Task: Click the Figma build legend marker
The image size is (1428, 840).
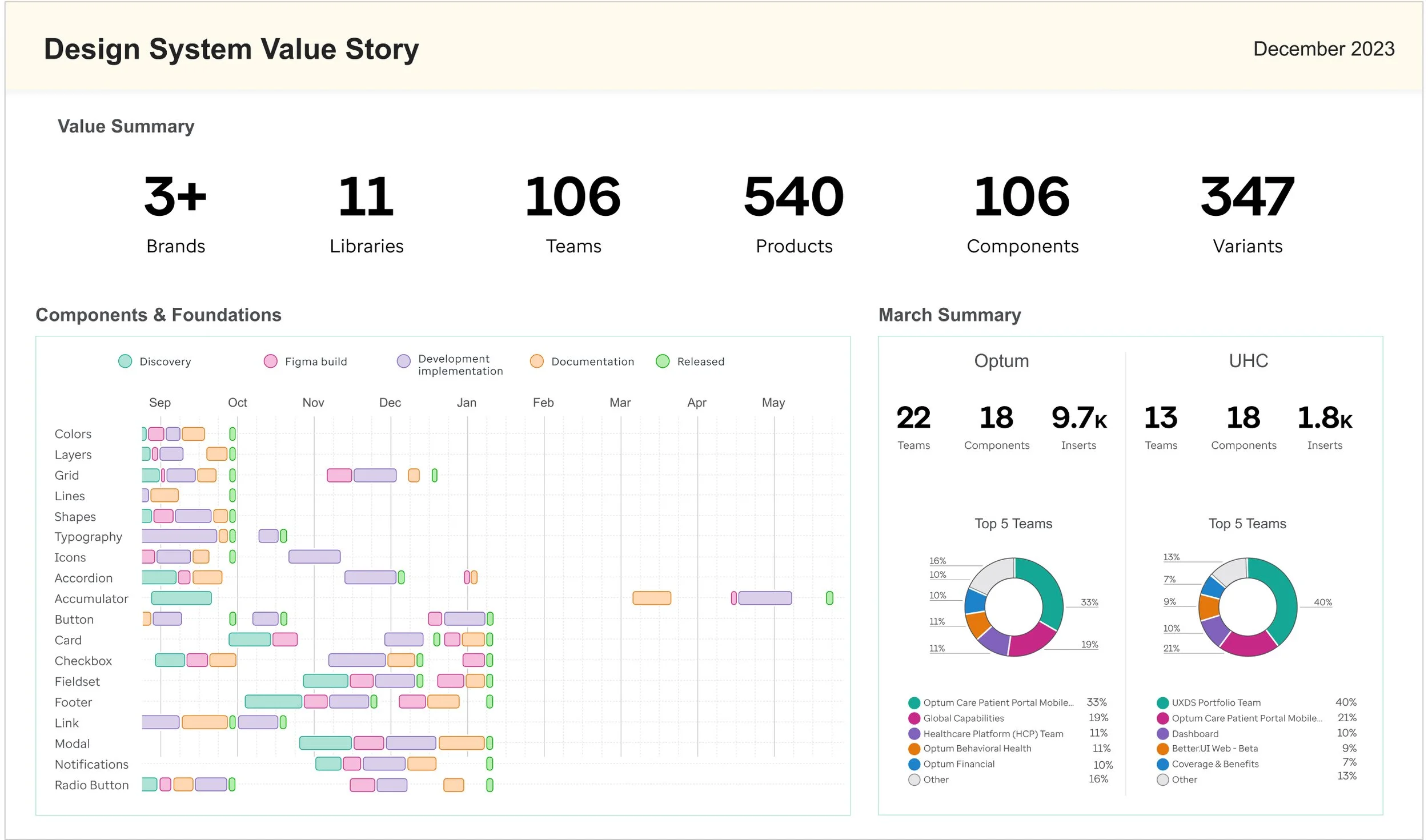Action: click(271, 361)
